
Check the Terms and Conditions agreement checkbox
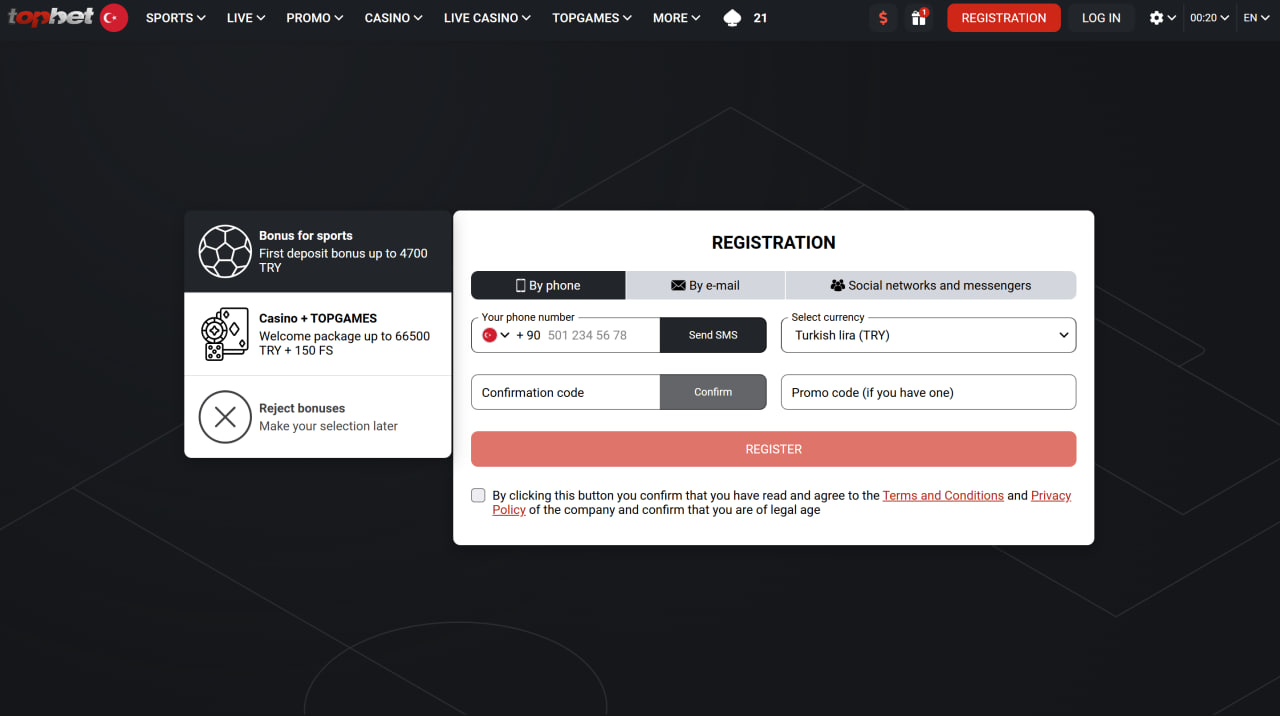coord(478,496)
